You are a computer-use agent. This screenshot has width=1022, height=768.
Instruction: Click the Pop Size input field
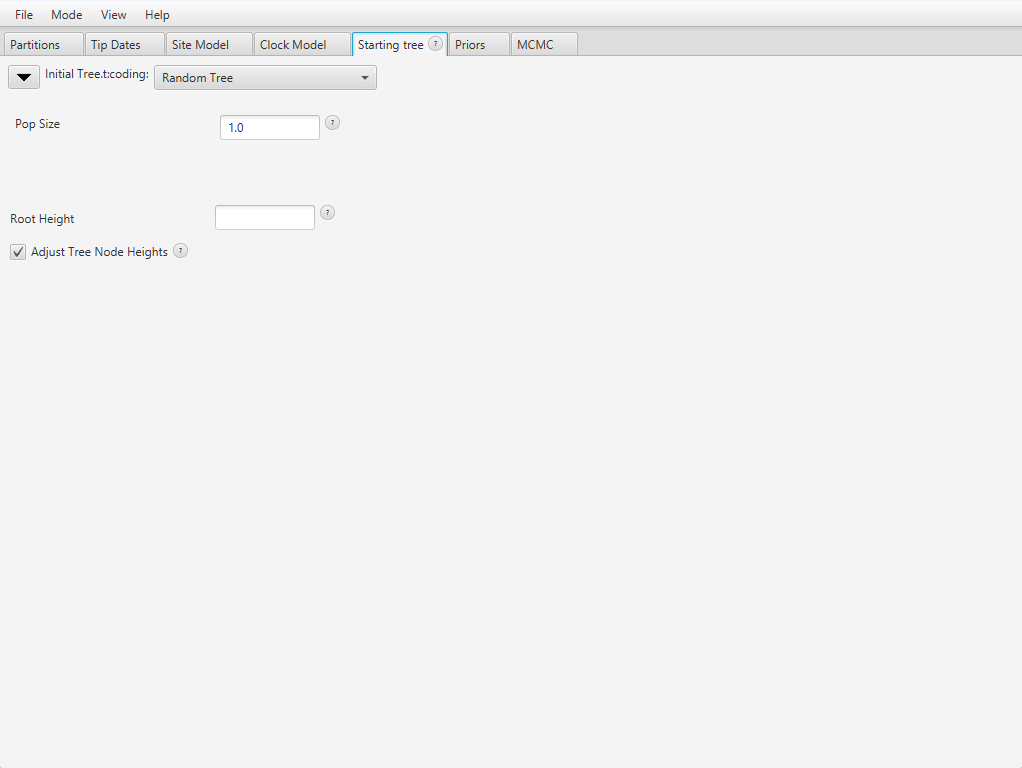pos(270,127)
